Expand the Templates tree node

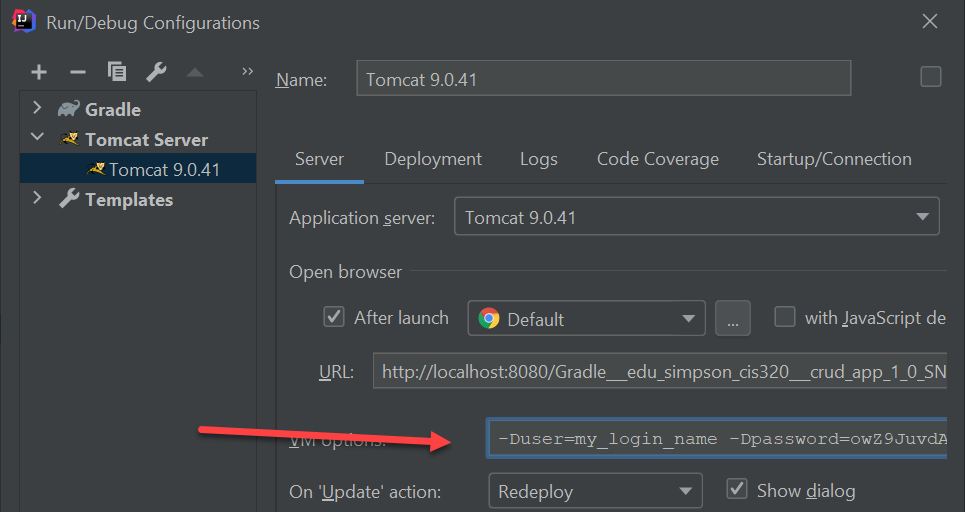pos(37,198)
